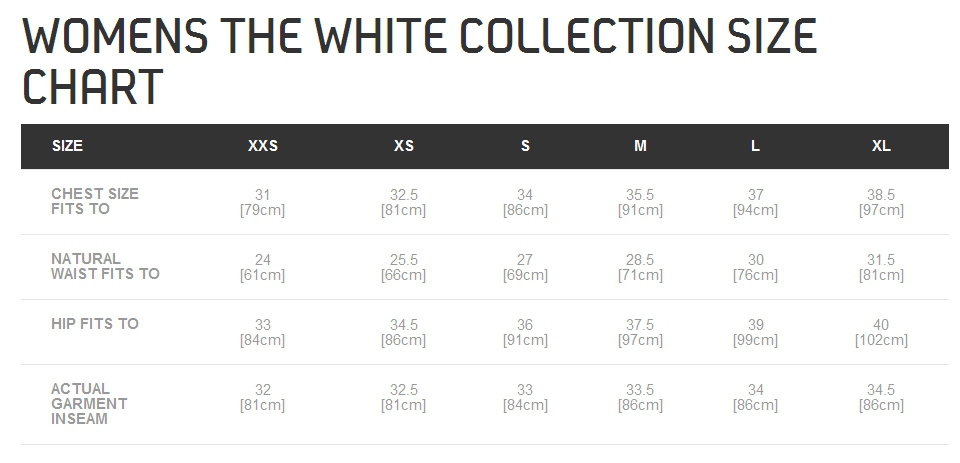Viewport: 960px width, 463px height.
Task: Select S waist value 27 [69cm]
Action: tap(525, 268)
